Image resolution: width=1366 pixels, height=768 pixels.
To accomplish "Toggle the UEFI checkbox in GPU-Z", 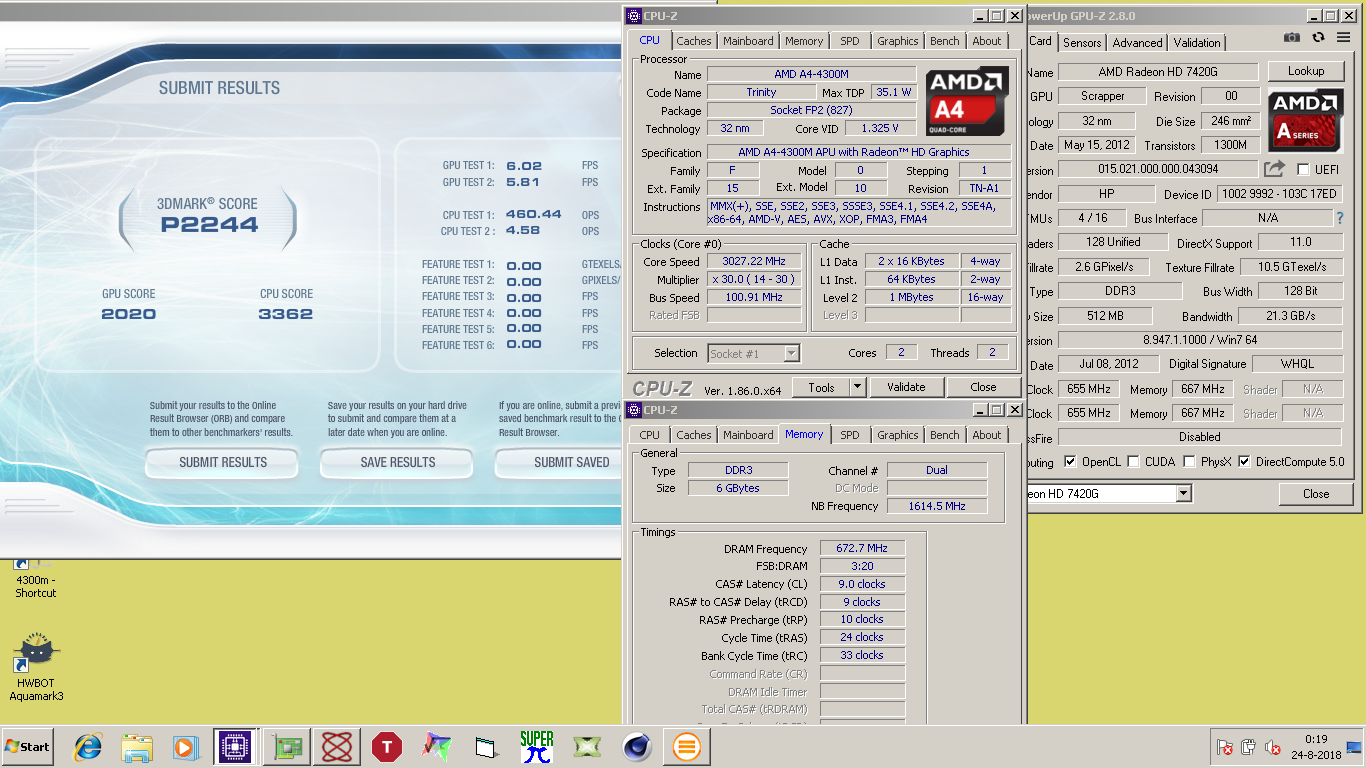I will [x=1303, y=169].
